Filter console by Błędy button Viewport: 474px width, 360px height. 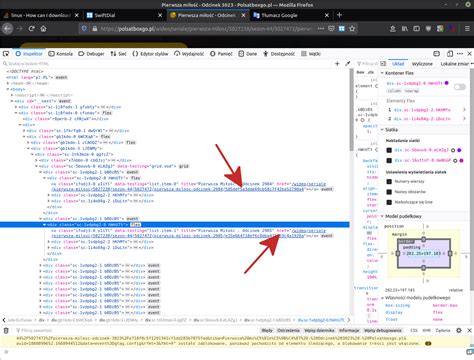point(267,330)
